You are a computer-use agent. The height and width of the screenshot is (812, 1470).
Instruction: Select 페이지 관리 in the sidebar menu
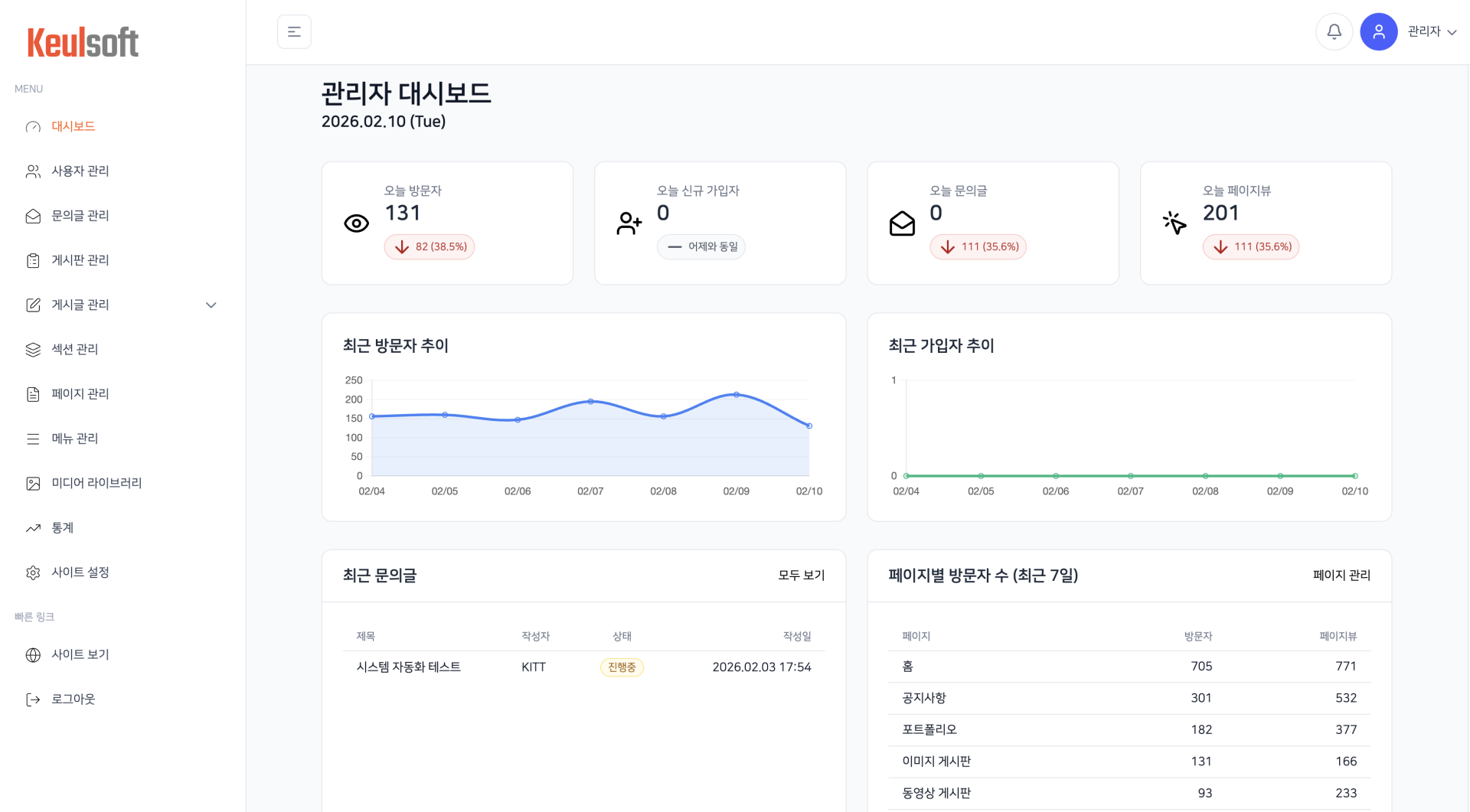click(79, 393)
